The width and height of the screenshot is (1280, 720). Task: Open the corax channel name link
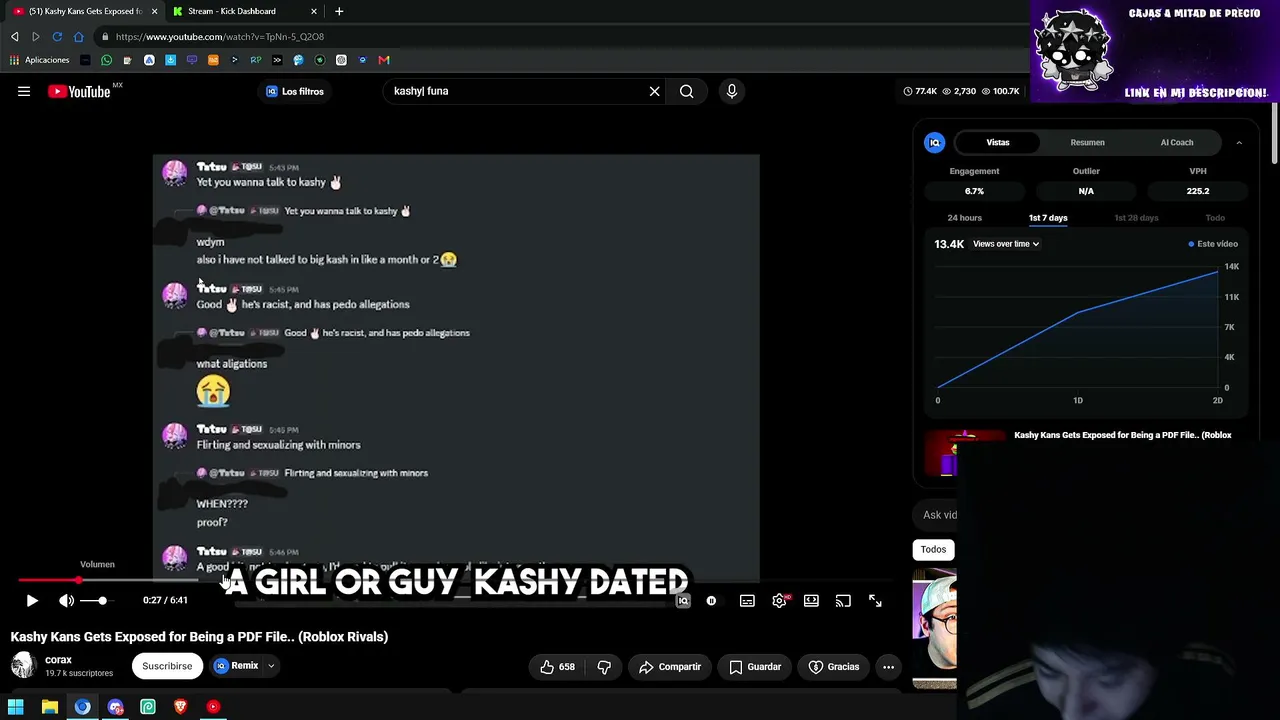point(58,660)
